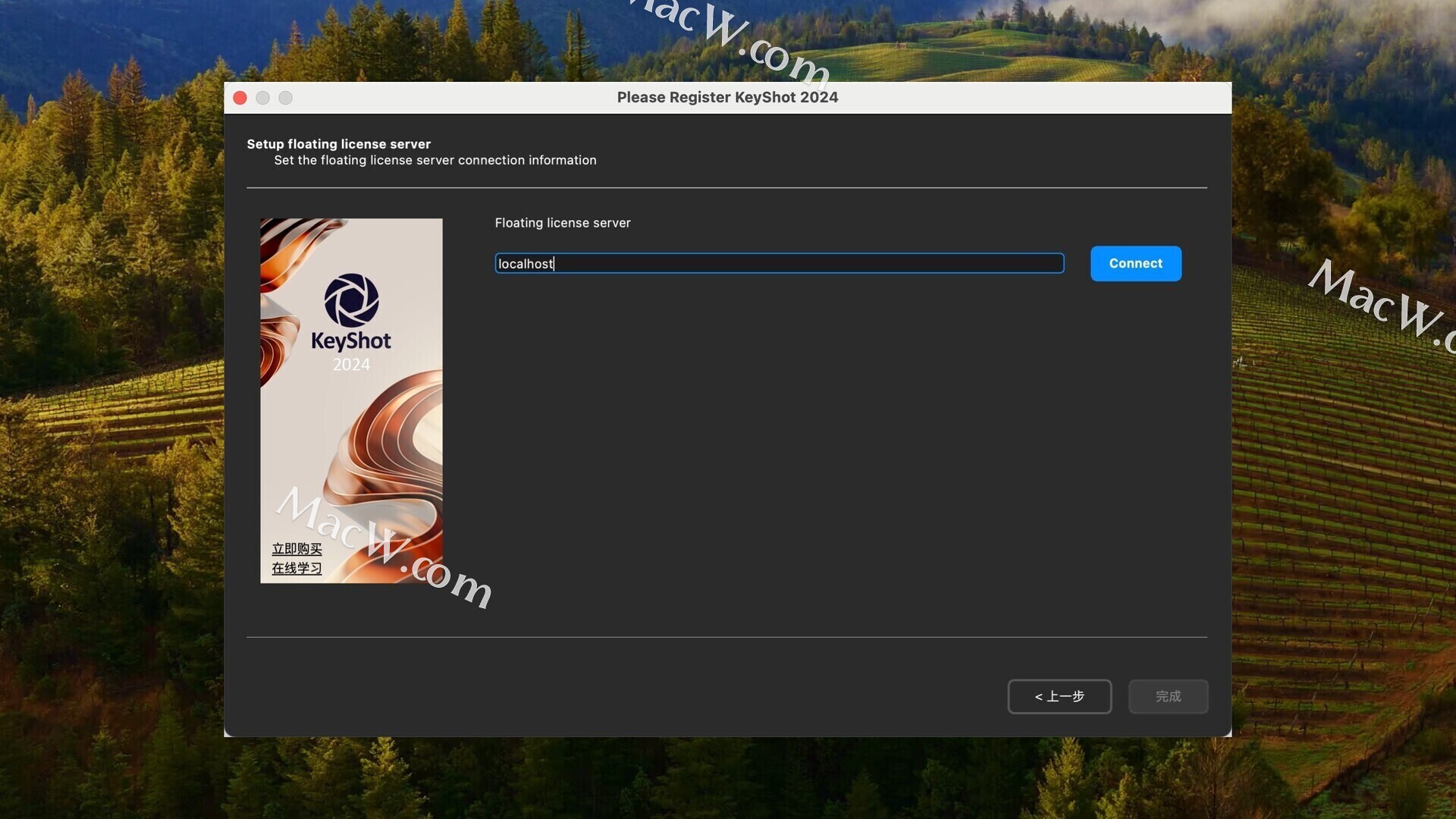Click the 'Set the floating license server connection information' text
Screen dimensions: 1456x819
coord(435,160)
